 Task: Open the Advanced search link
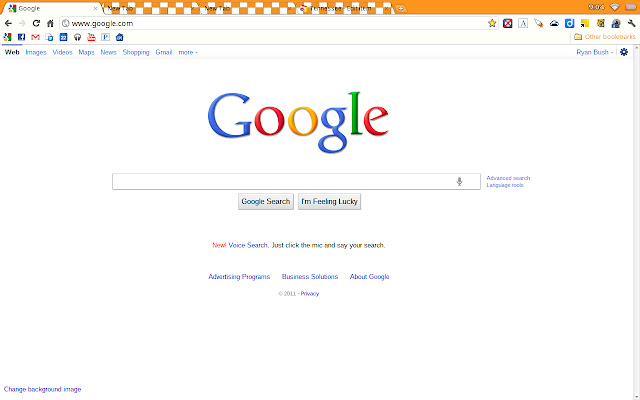click(x=508, y=178)
